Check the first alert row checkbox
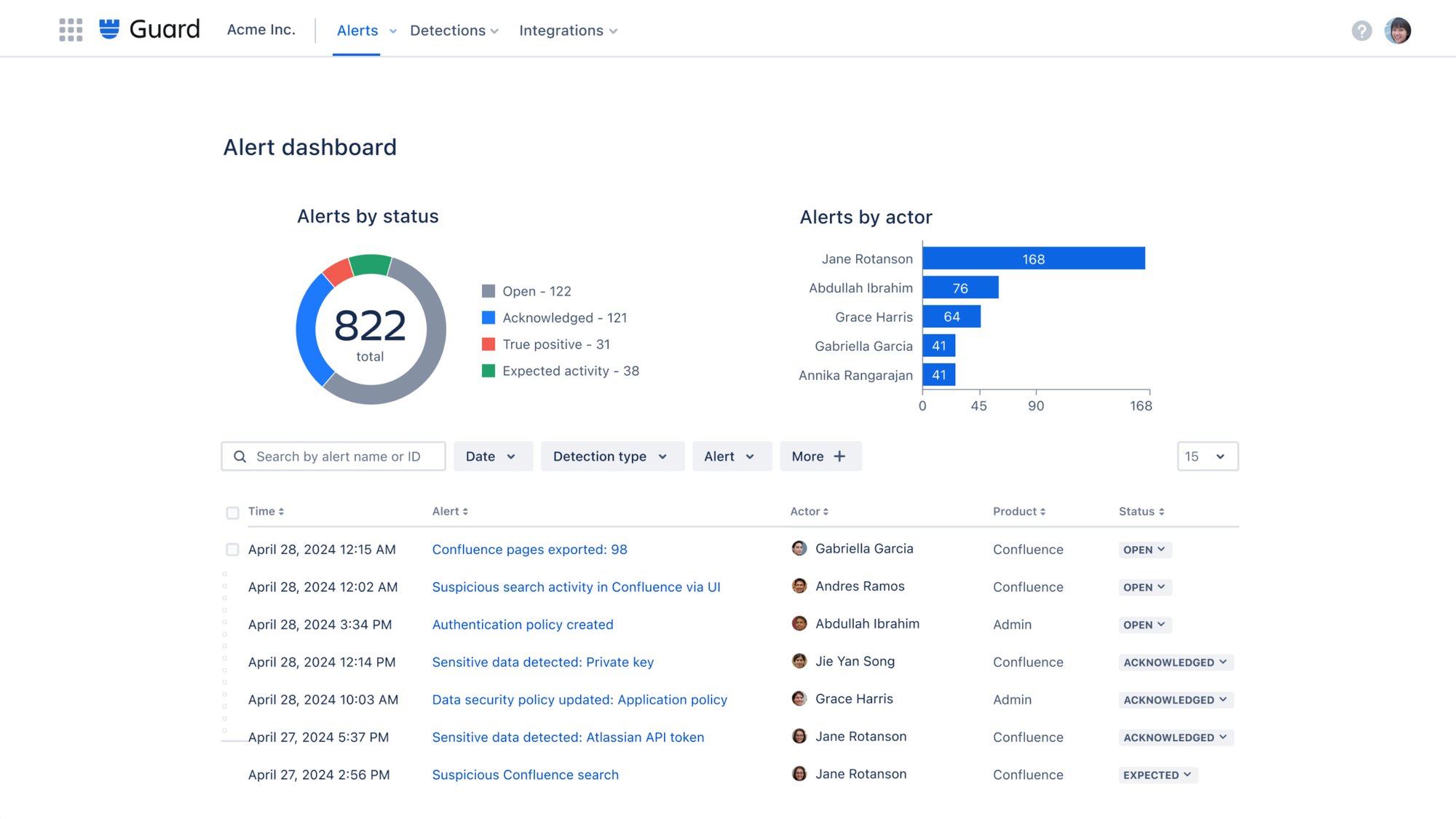The height and width of the screenshot is (819, 1456). [x=232, y=550]
